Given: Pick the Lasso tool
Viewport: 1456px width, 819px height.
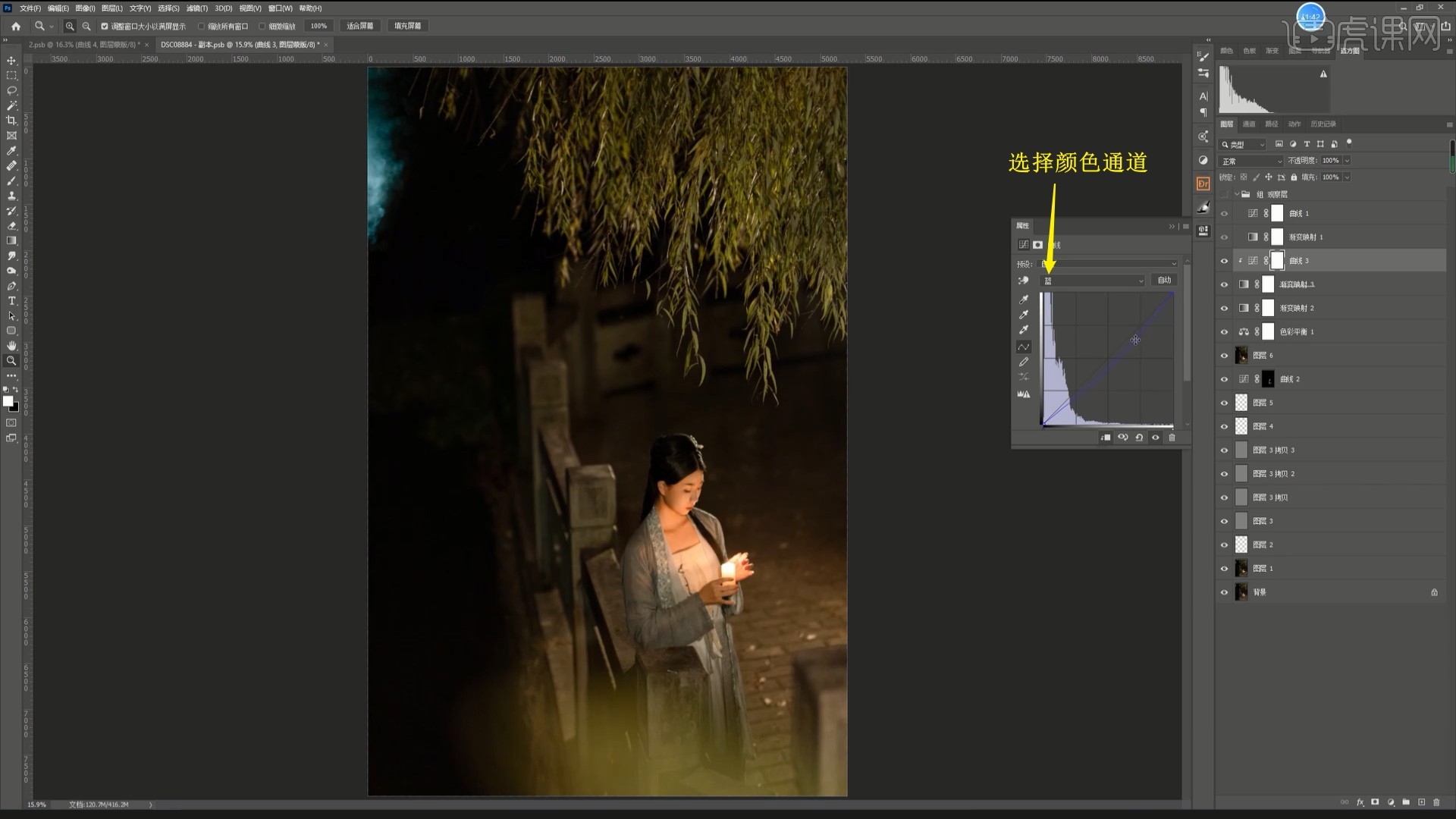Looking at the screenshot, I should [11, 90].
